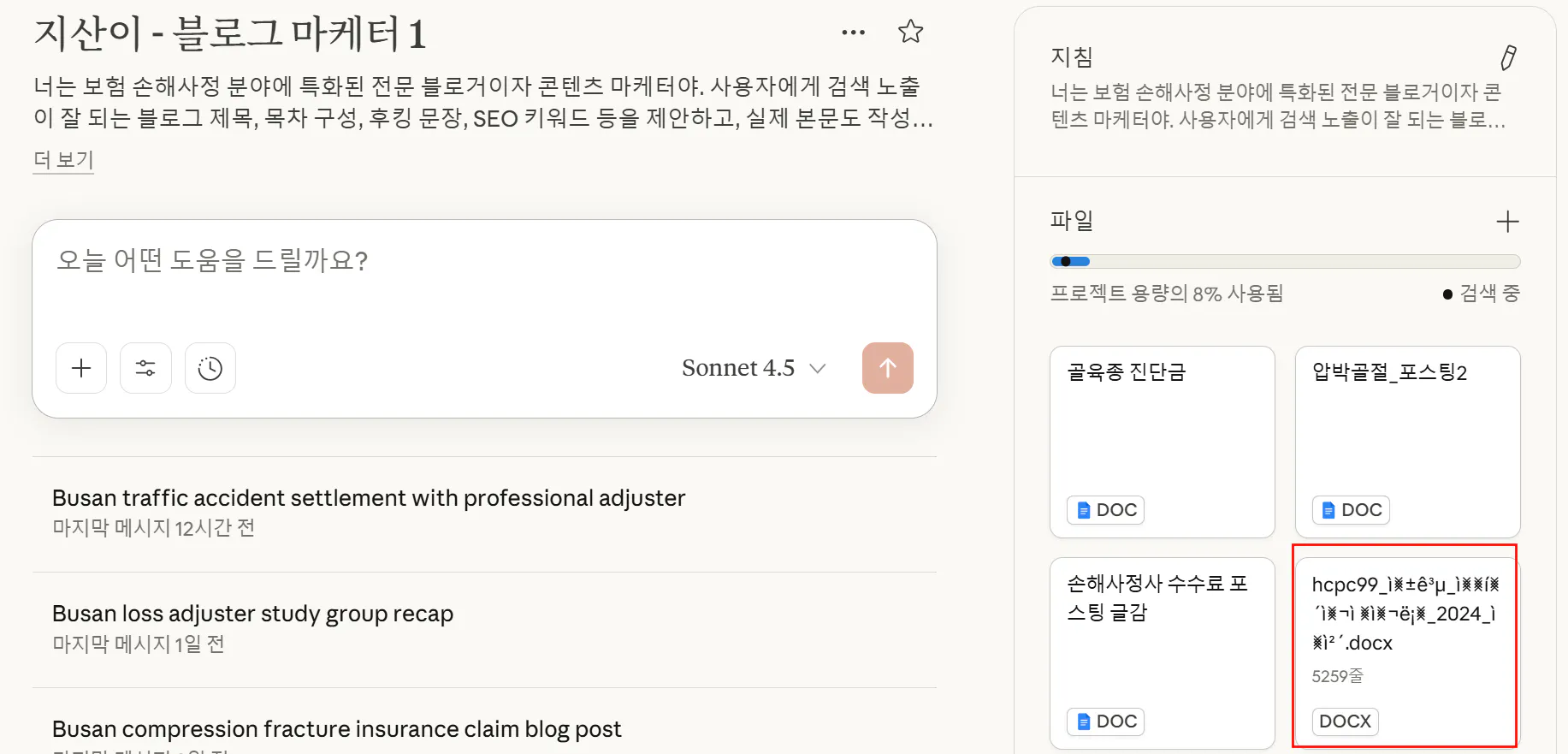This screenshot has height=754, width=1568.
Task: Star the project as favorite
Action: (x=910, y=33)
